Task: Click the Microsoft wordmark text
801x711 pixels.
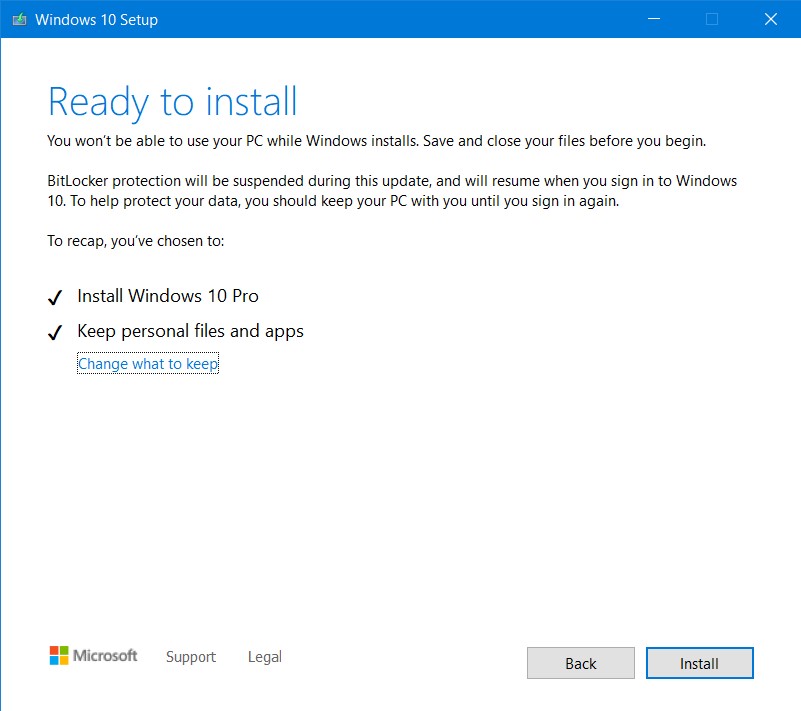Action: [105, 655]
